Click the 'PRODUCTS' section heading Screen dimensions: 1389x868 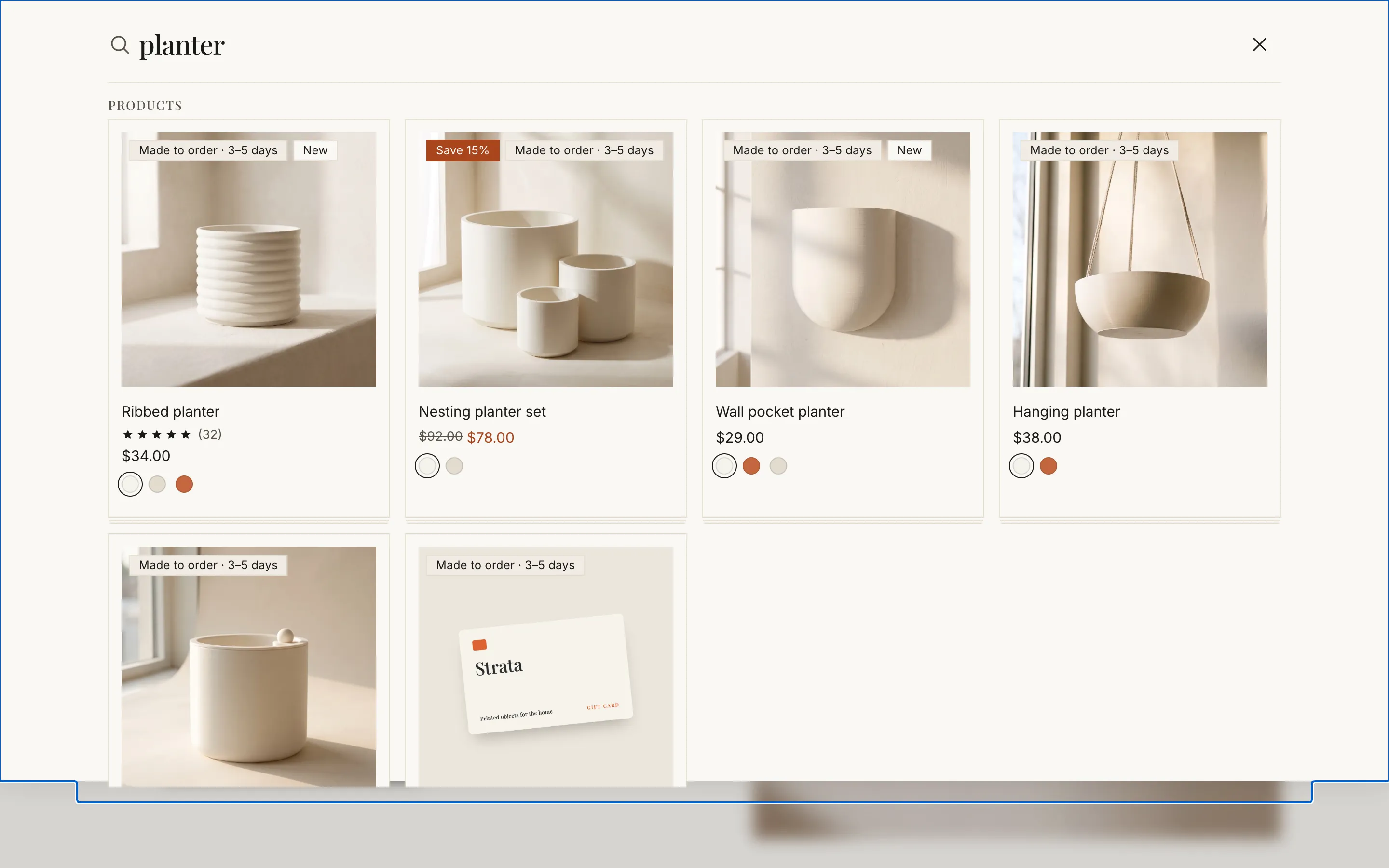(x=145, y=106)
